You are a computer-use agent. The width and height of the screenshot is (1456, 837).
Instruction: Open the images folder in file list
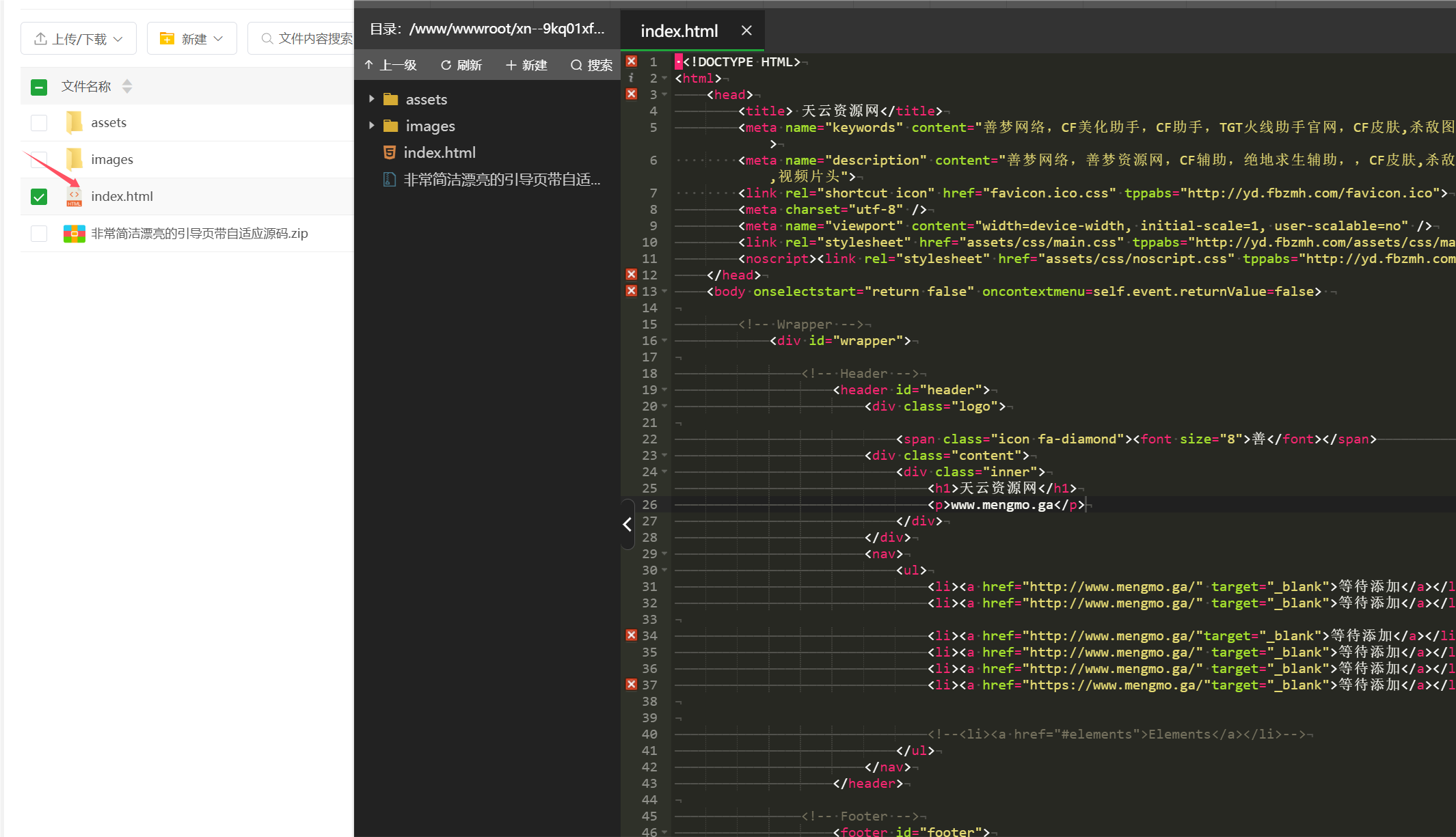pos(112,159)
